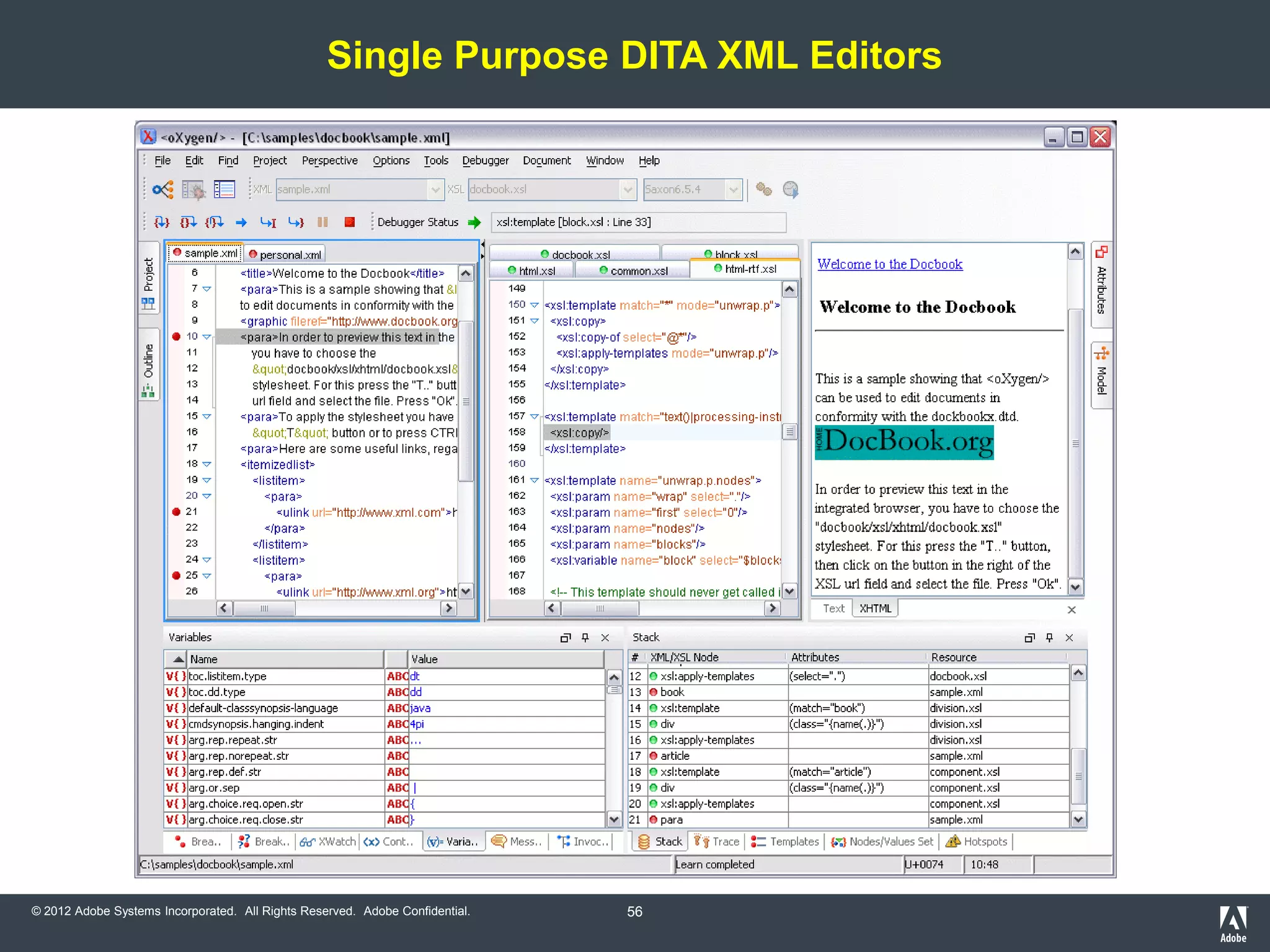Open the Saxon6.5.4 engine dropdown
Screen dimensions: 1270x952
pos(734,190)
